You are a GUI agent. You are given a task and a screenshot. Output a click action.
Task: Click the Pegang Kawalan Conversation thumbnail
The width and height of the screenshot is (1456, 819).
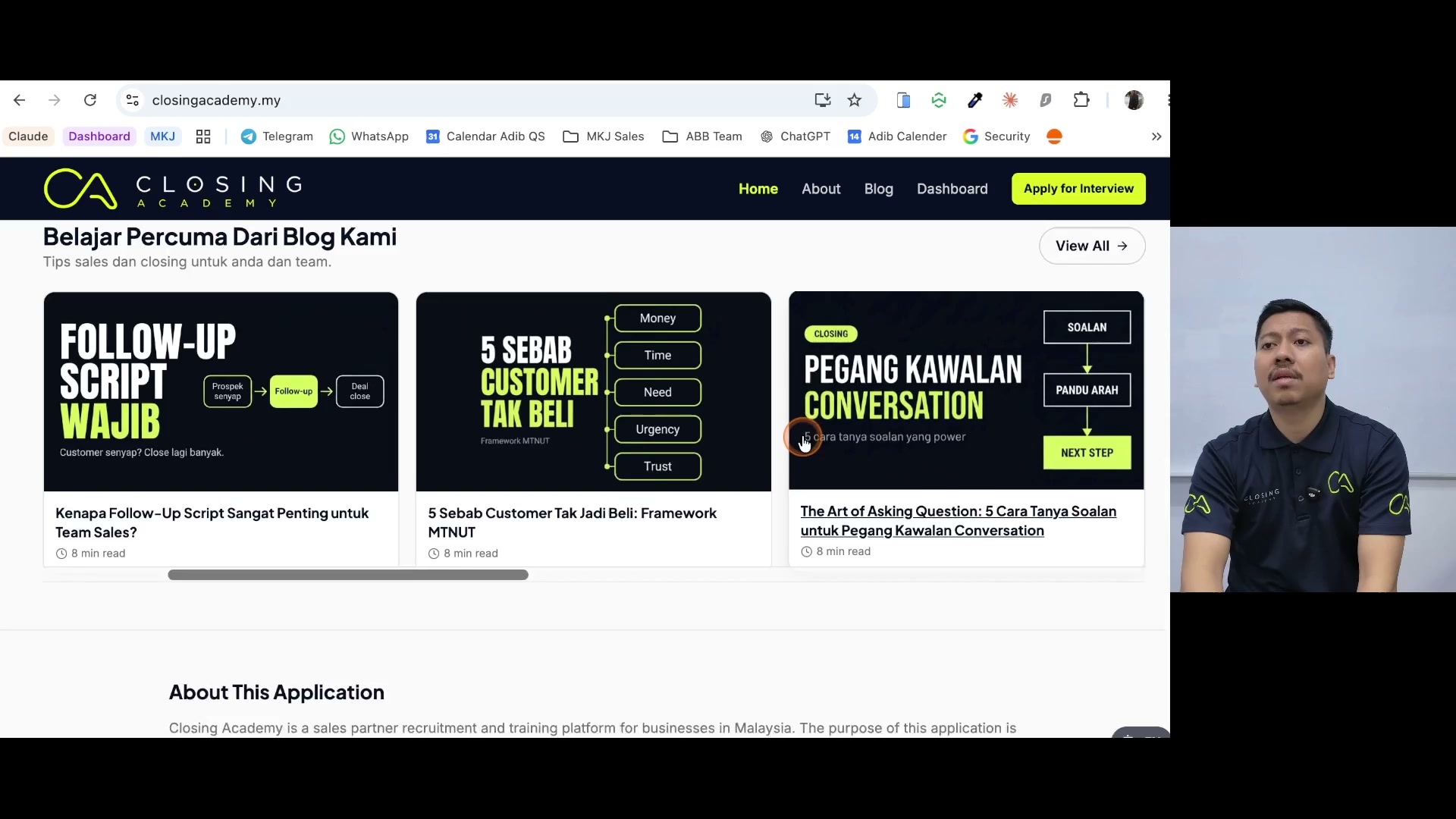click(966, 391)
